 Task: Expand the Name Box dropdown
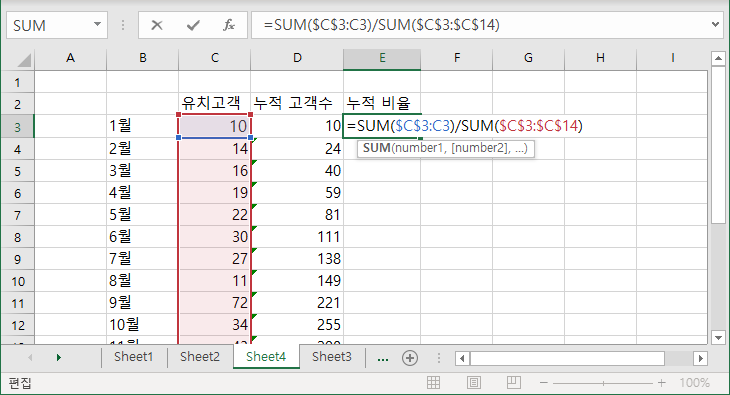click(x=97, y=24)
